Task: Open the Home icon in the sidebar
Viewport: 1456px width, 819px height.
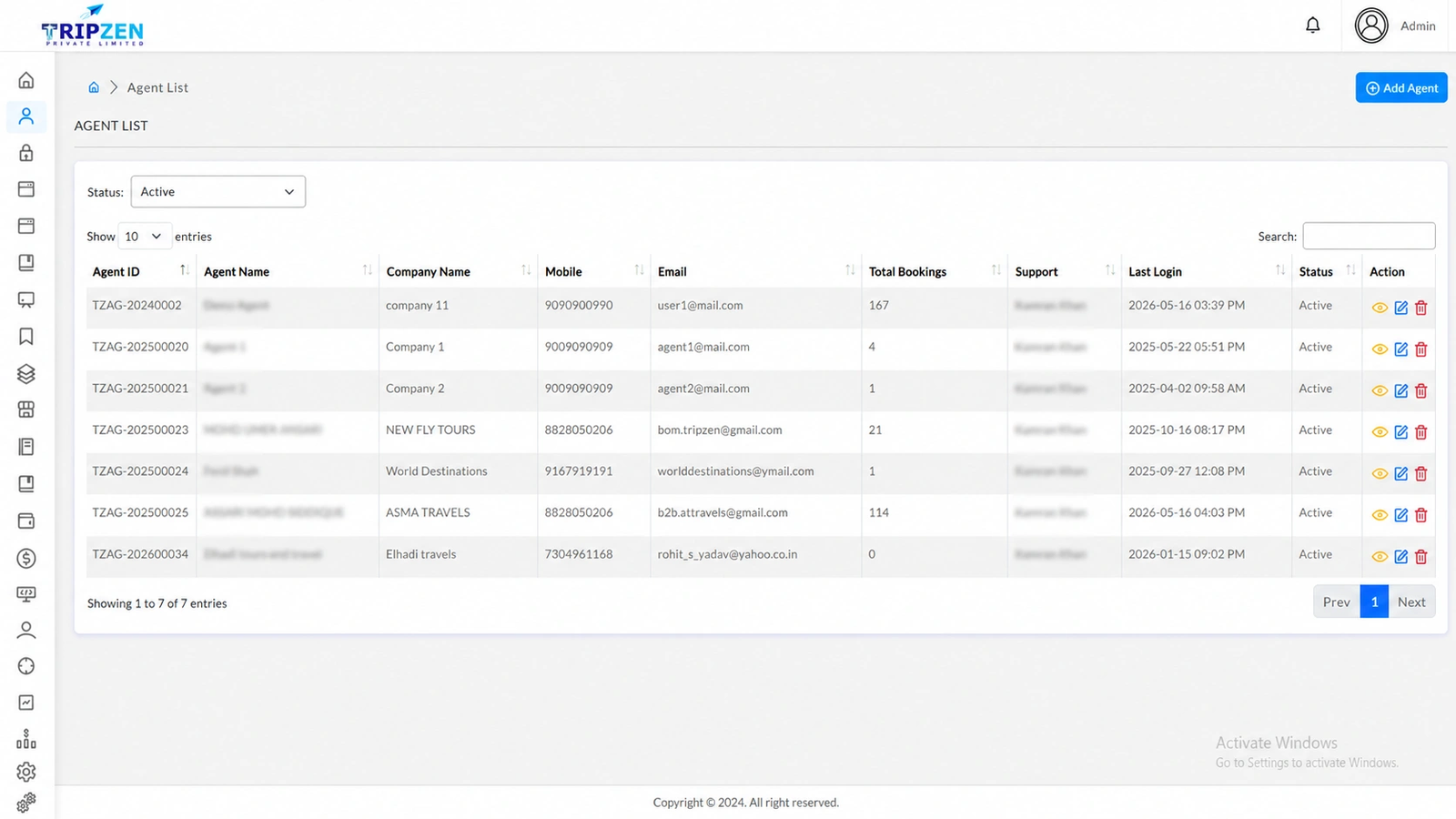Action: point(26,80)
